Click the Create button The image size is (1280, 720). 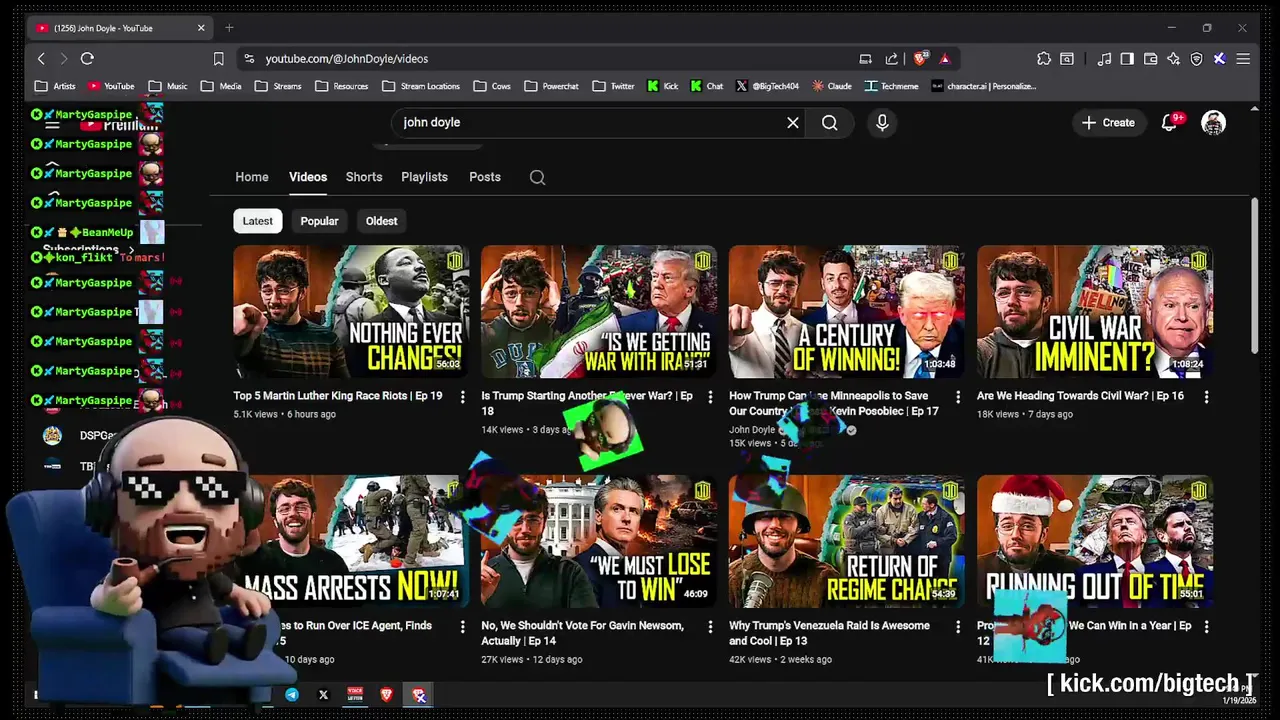1109,122
